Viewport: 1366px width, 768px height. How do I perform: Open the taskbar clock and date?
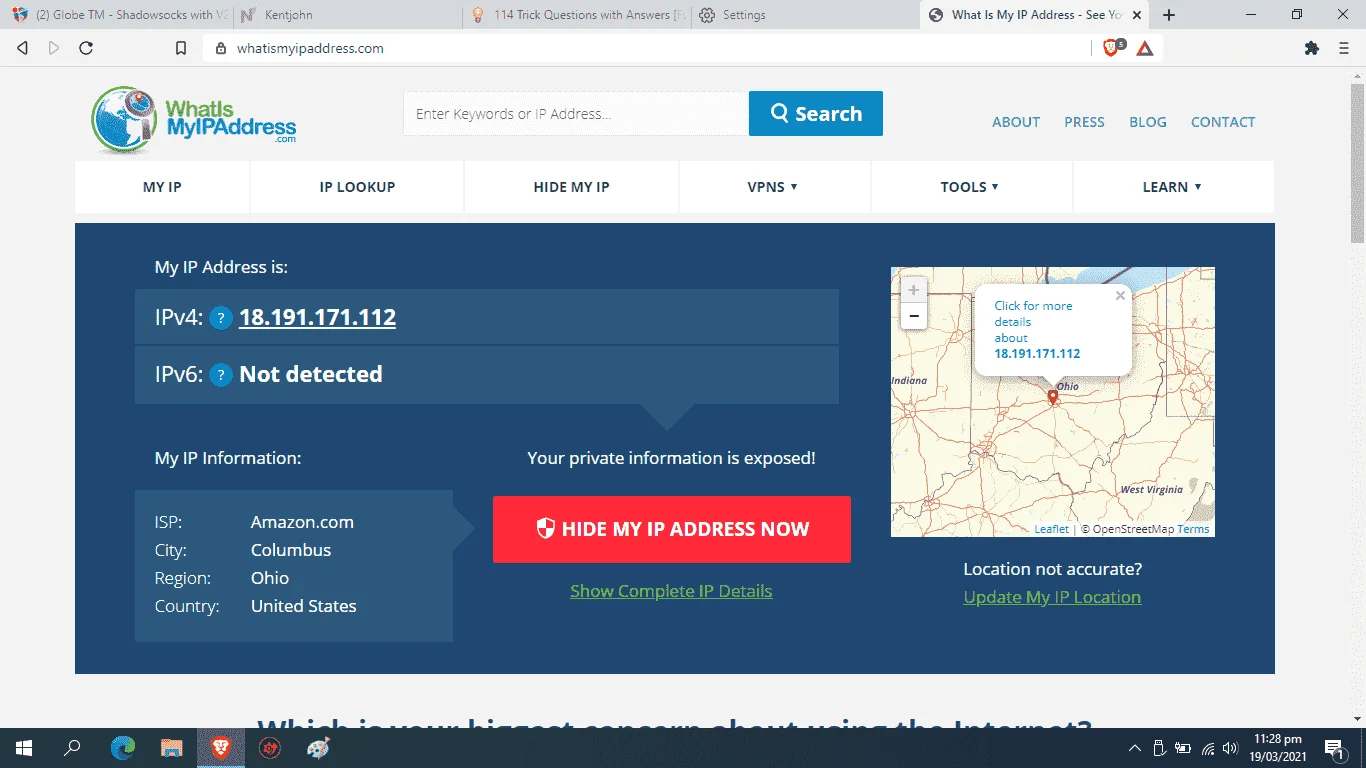pyautogui.click(x=1280, y=748)
